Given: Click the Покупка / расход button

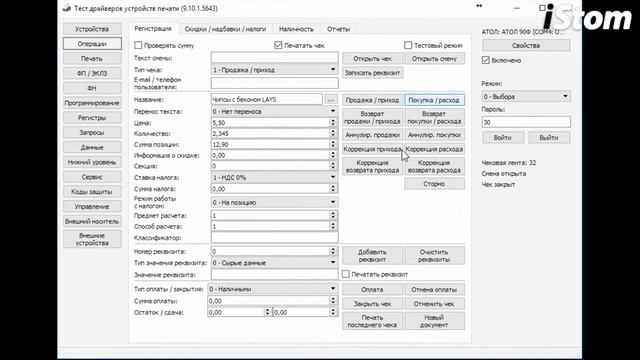Looking at the screenshot, I should 434,100.
